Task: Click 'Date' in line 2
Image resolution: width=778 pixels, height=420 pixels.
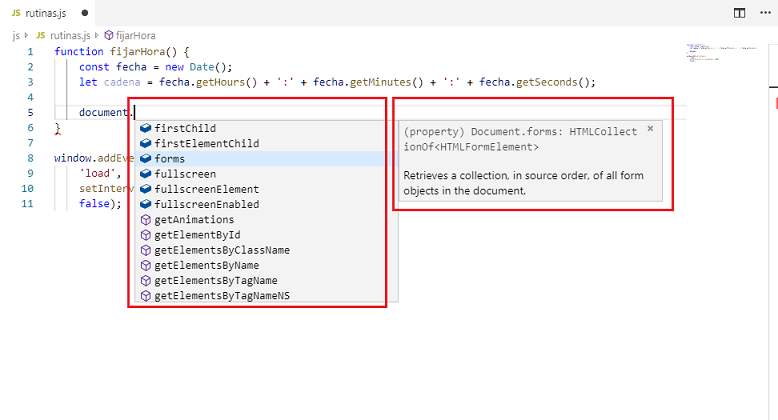Action: [201, 67]
